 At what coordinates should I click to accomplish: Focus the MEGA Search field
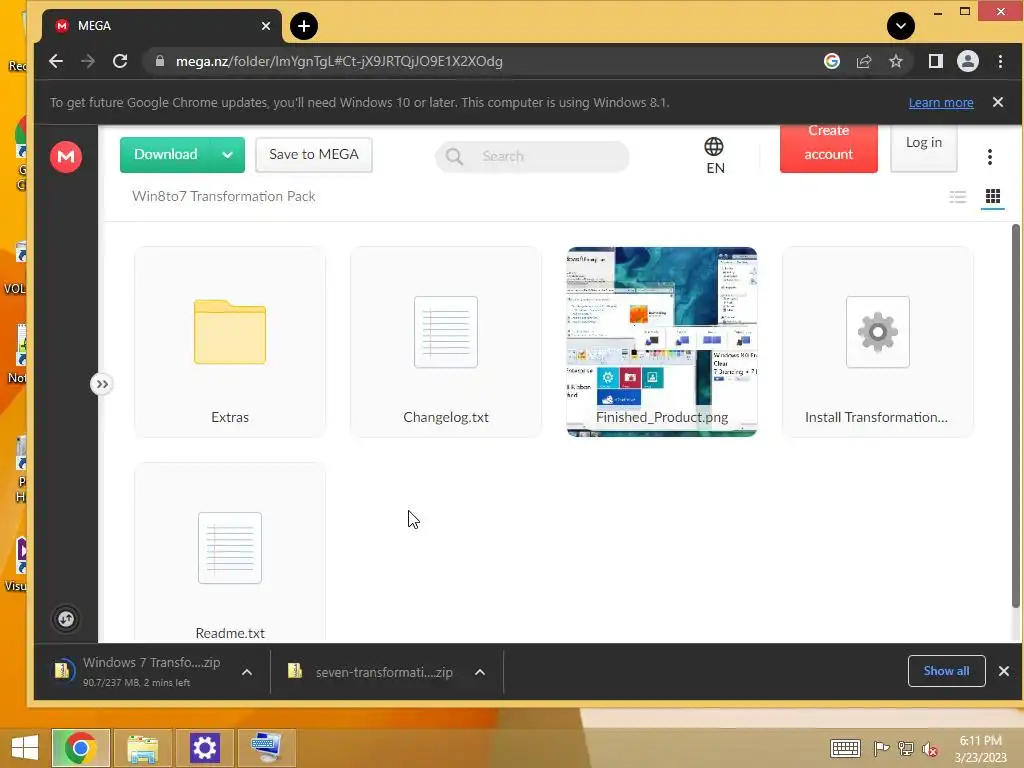tap(532, 156)
